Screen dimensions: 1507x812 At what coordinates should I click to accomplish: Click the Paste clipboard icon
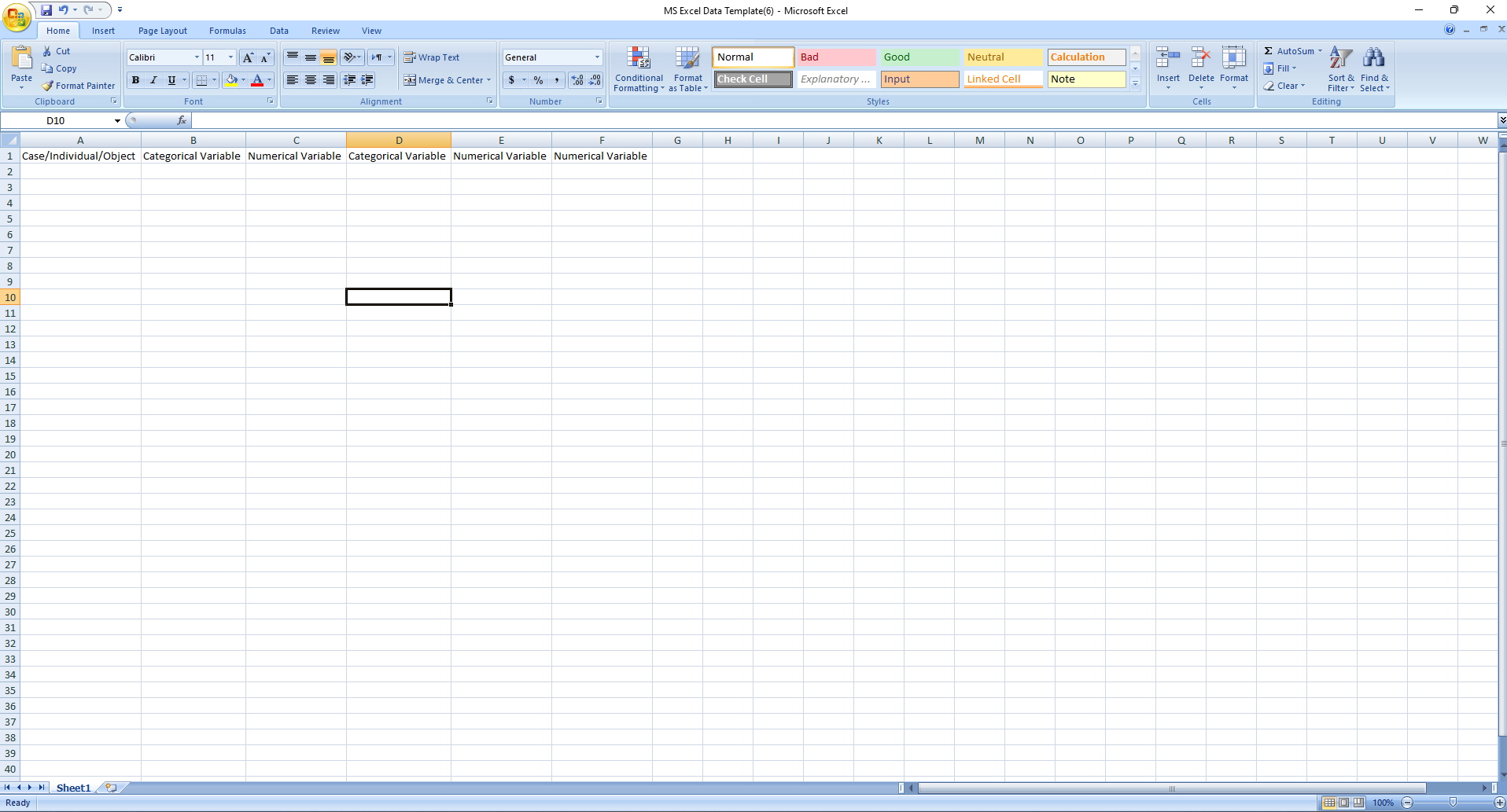coord(22,57)
